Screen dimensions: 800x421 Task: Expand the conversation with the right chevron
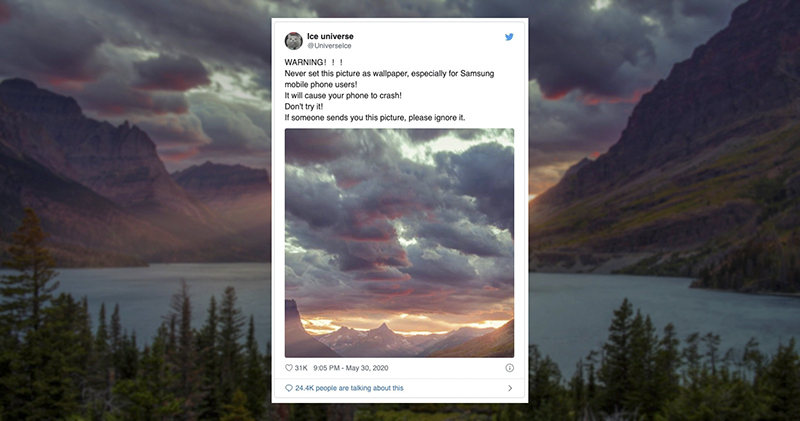coord(510,388)
